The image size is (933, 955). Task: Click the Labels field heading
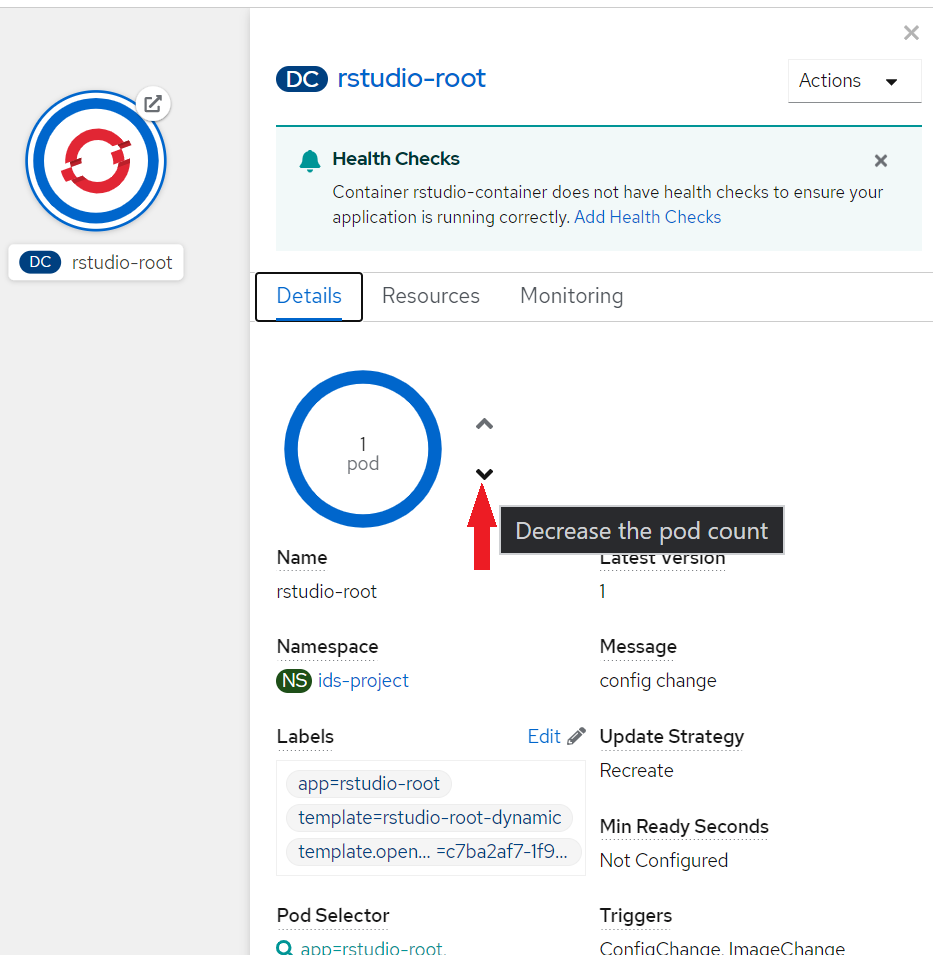click(x=305, y=737)
